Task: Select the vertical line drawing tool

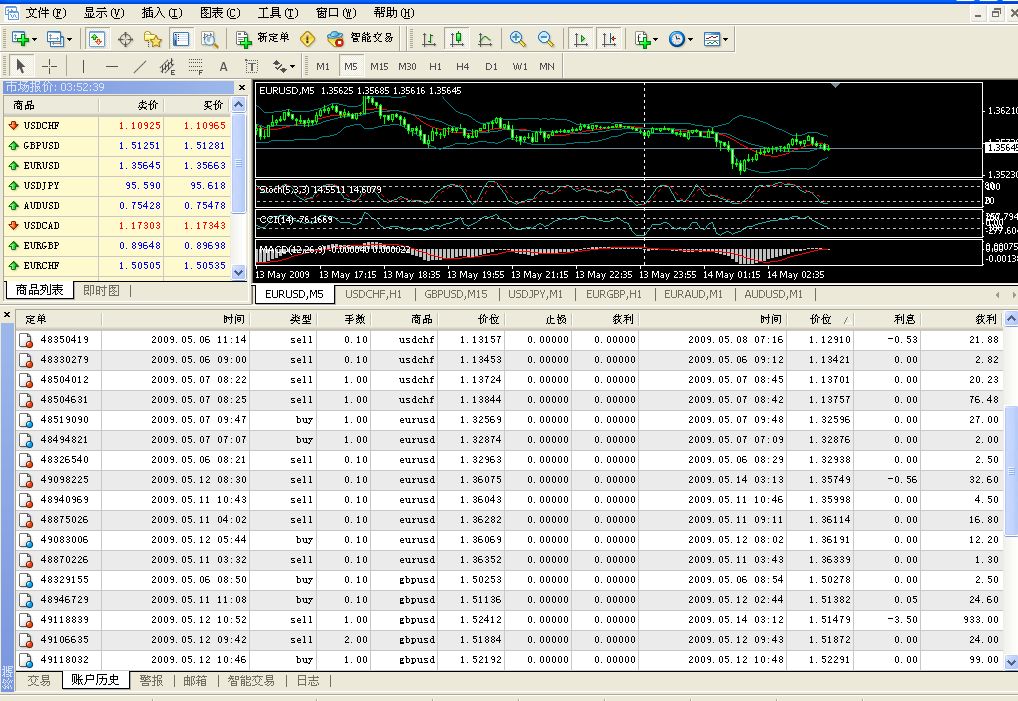Action: pos(83,66)
